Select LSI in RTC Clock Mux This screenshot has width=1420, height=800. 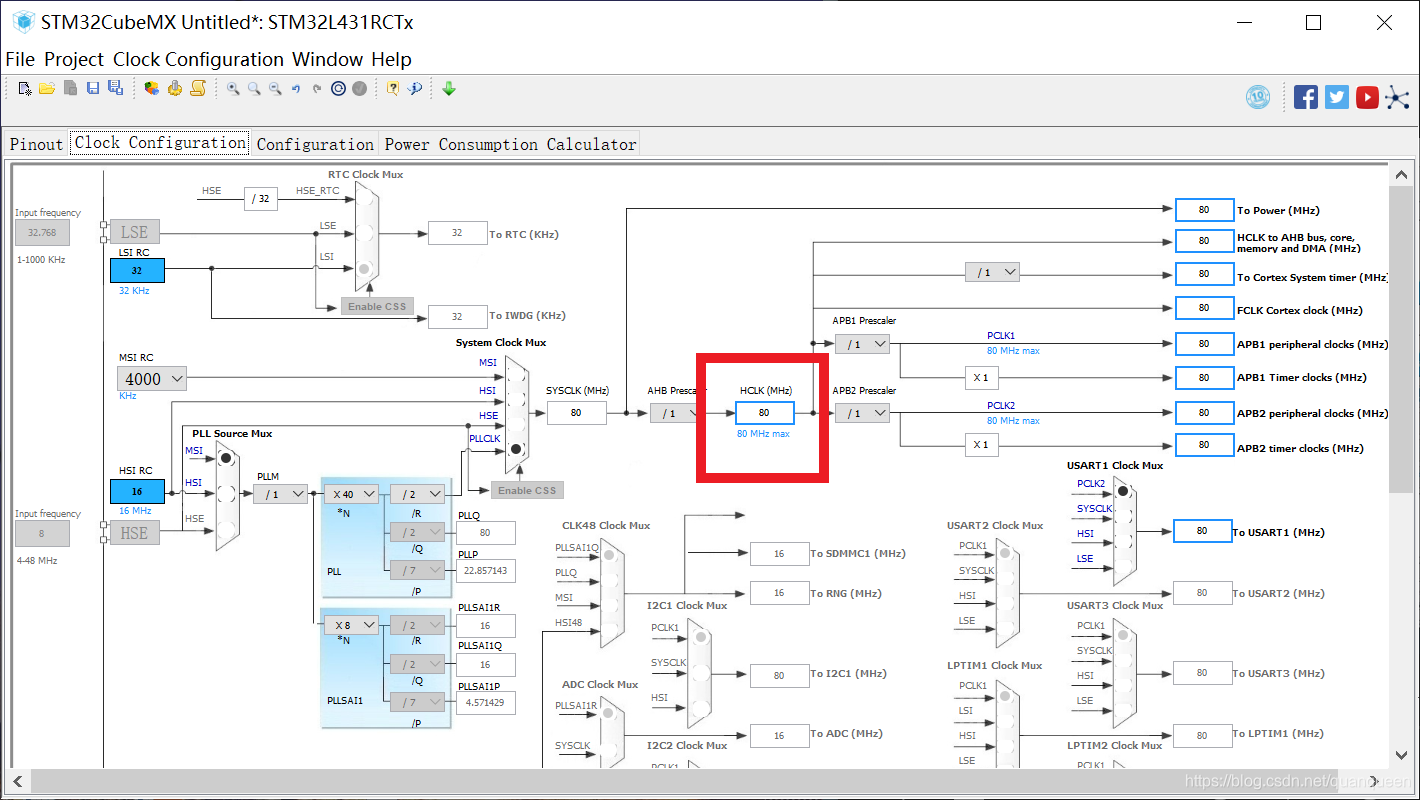(365, 268)
